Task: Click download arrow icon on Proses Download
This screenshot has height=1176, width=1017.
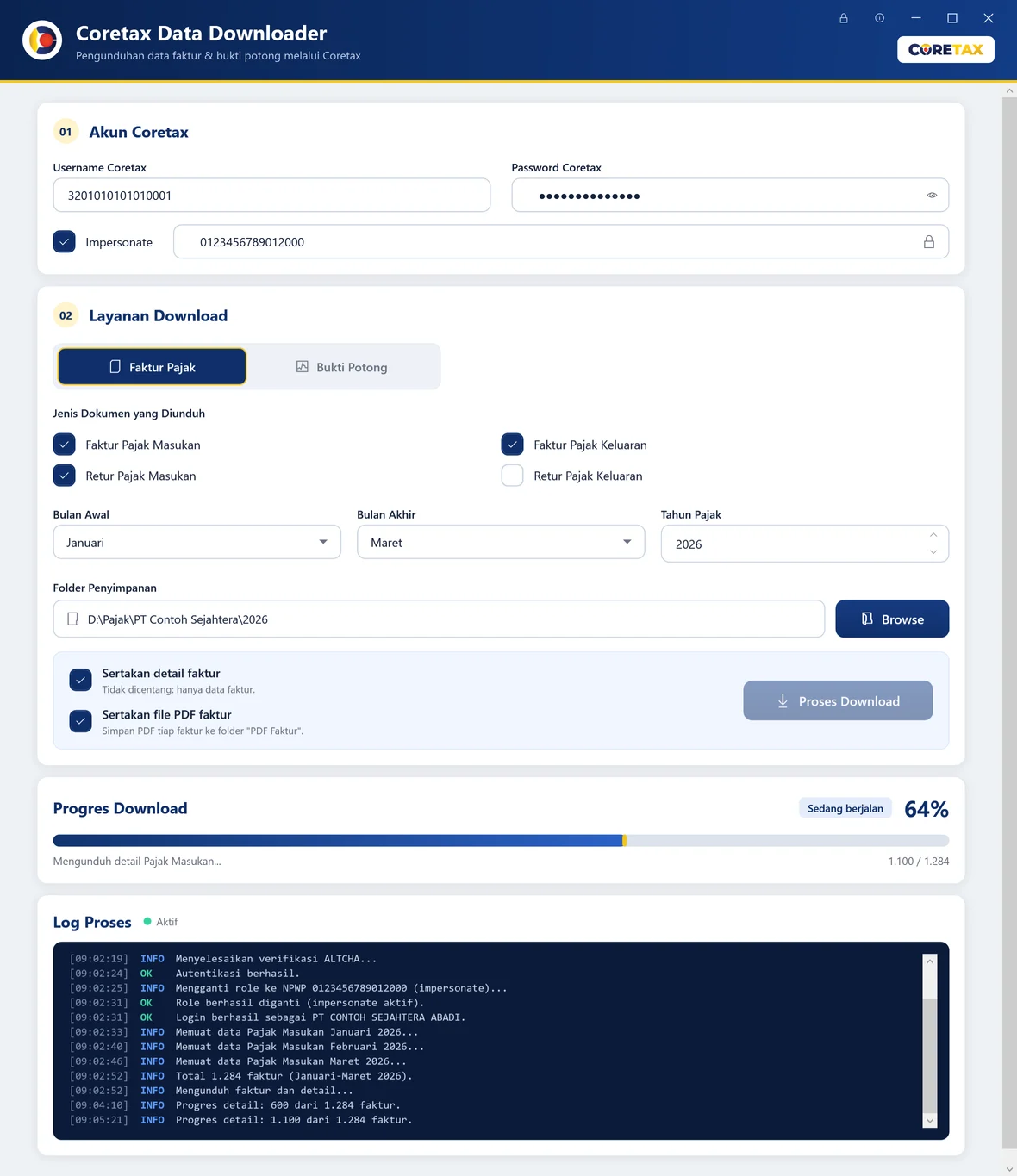Action: tap(783, 701)
